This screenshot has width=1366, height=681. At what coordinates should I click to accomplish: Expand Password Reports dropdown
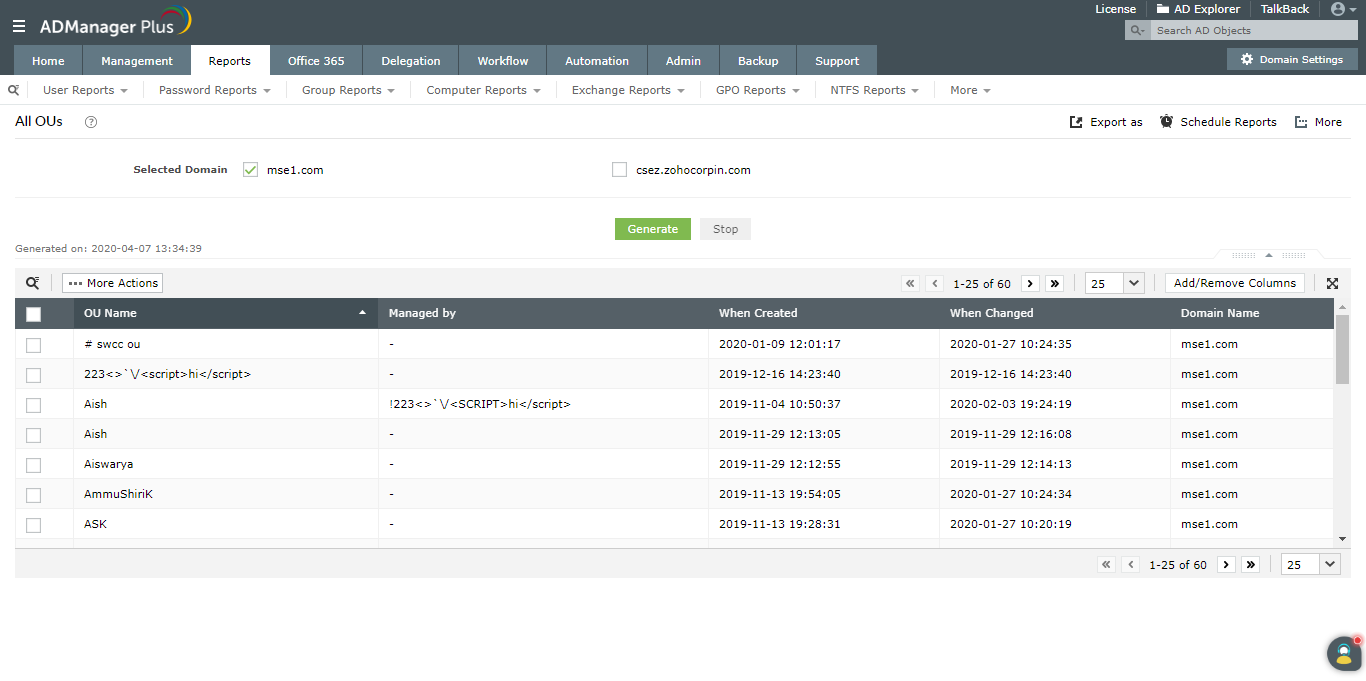[215, 90]
